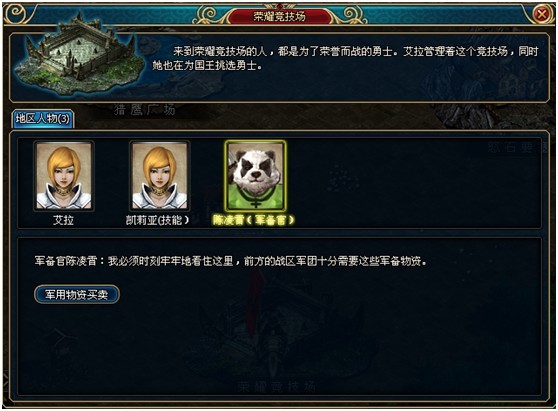Click the red 荣耀竞技场 title banner
This screenshot has width=558, height=411.
[x=279, y=16]
